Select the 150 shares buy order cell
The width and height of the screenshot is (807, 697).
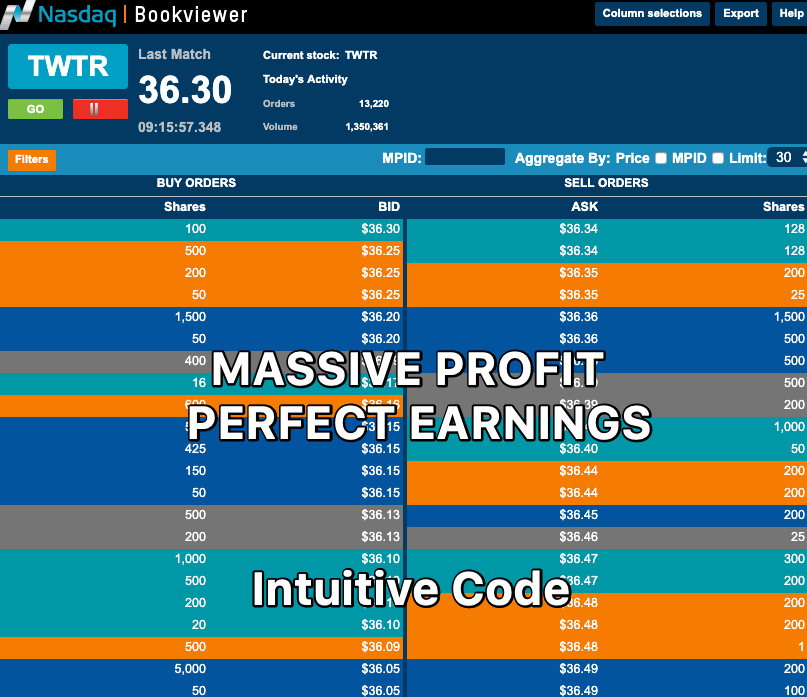195,471
